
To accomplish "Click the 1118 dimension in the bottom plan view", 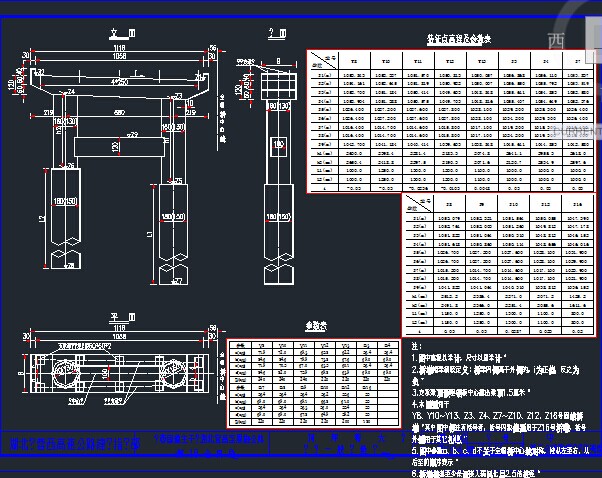I will click(119, 328).
